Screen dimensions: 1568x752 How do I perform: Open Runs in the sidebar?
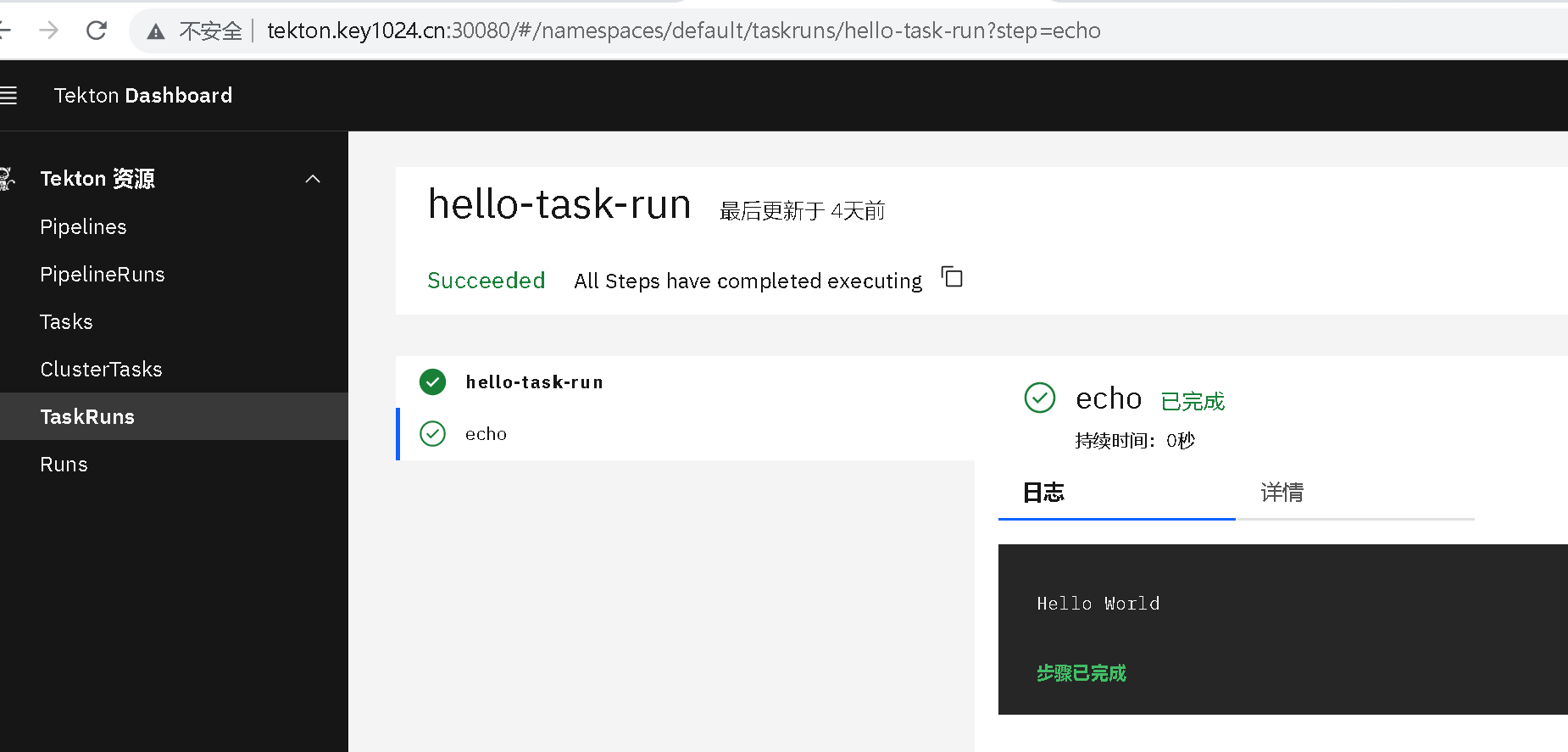pyautogui.click(x=64, y=465)
